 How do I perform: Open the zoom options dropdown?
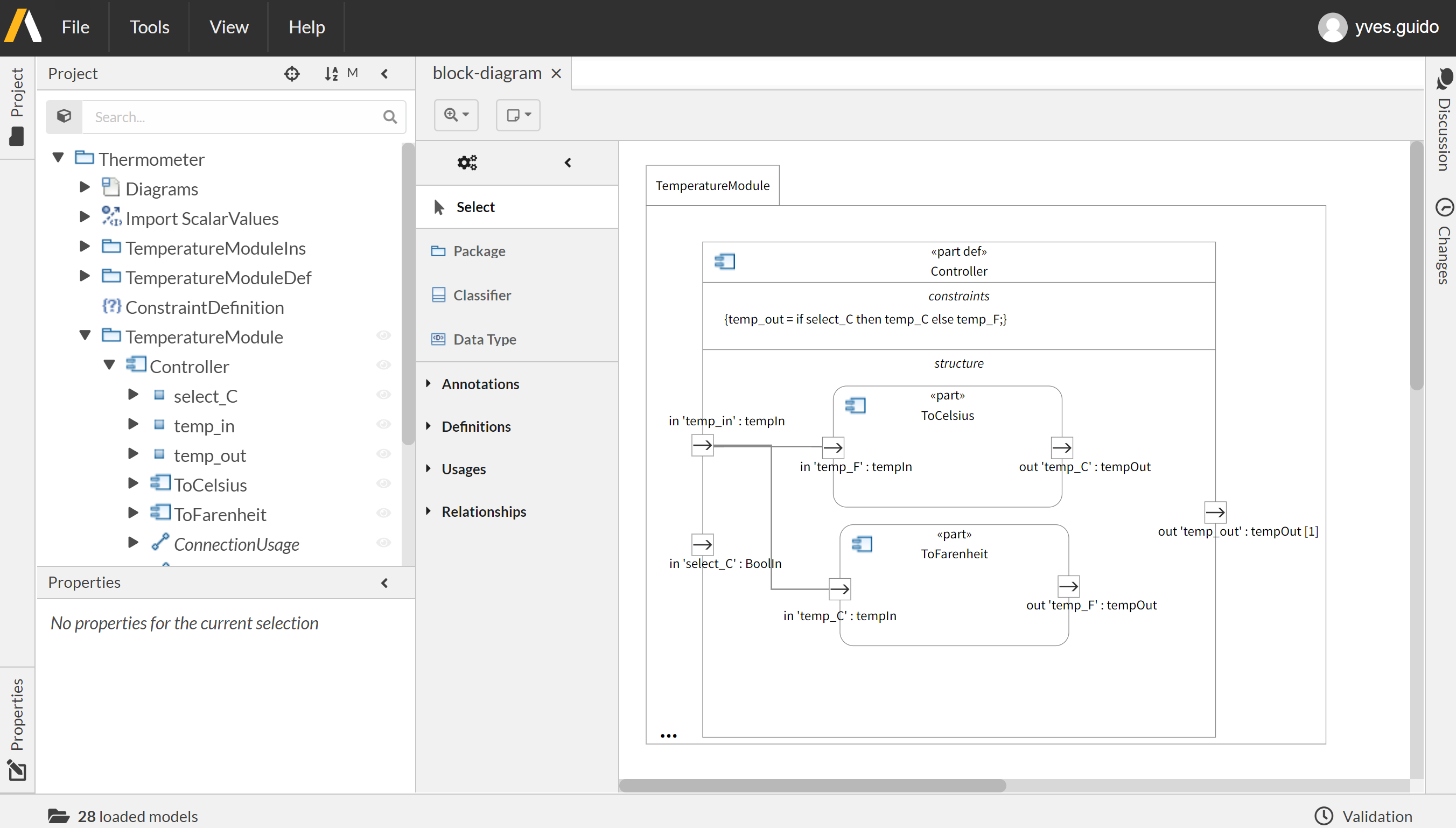pos(456,115)
